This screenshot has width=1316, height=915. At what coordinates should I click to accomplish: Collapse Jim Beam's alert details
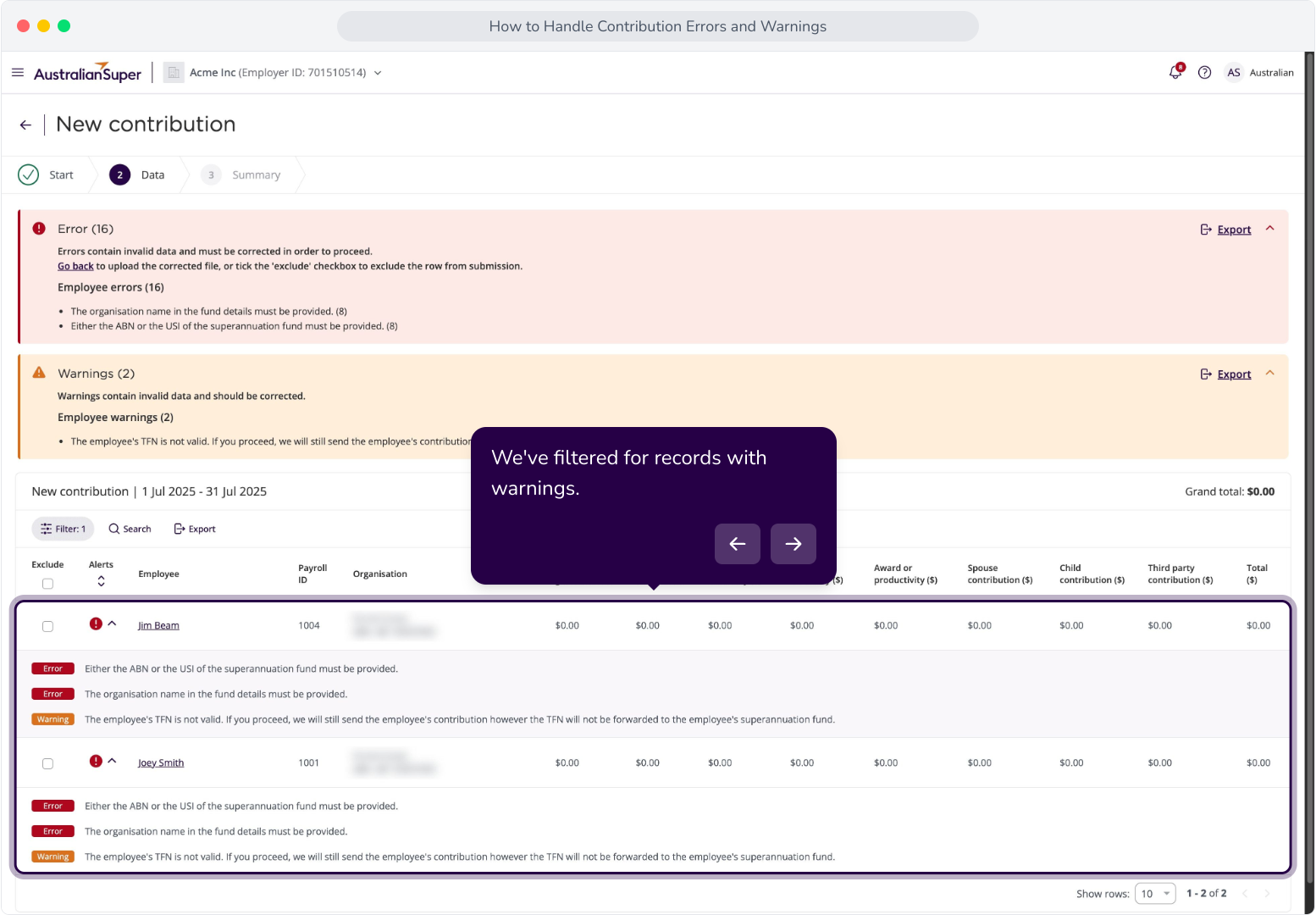[112, 624]
